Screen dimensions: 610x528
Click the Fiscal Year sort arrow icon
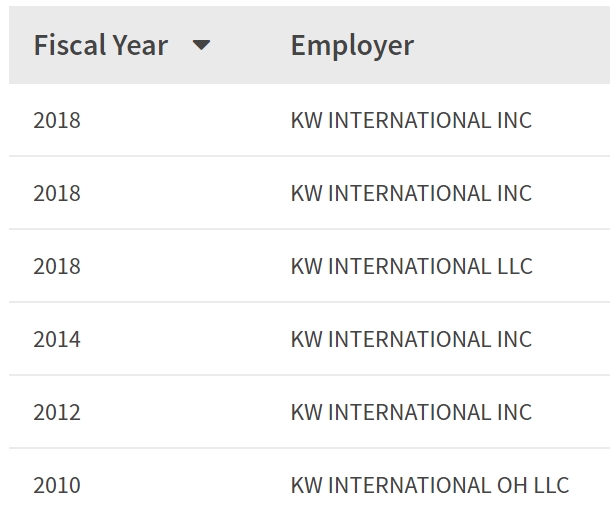click(201, 45)
